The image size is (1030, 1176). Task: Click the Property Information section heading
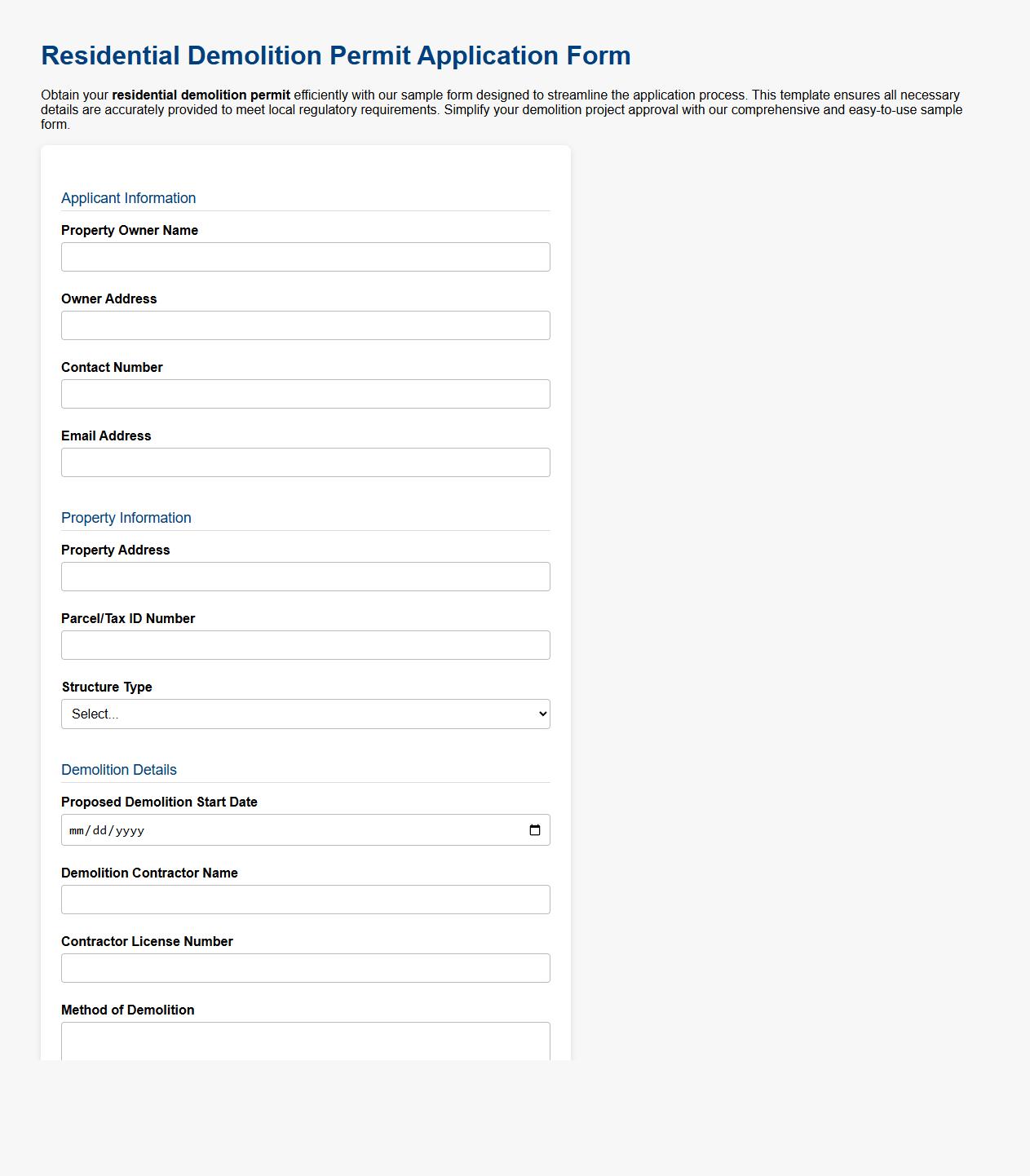tap(126, 518)
